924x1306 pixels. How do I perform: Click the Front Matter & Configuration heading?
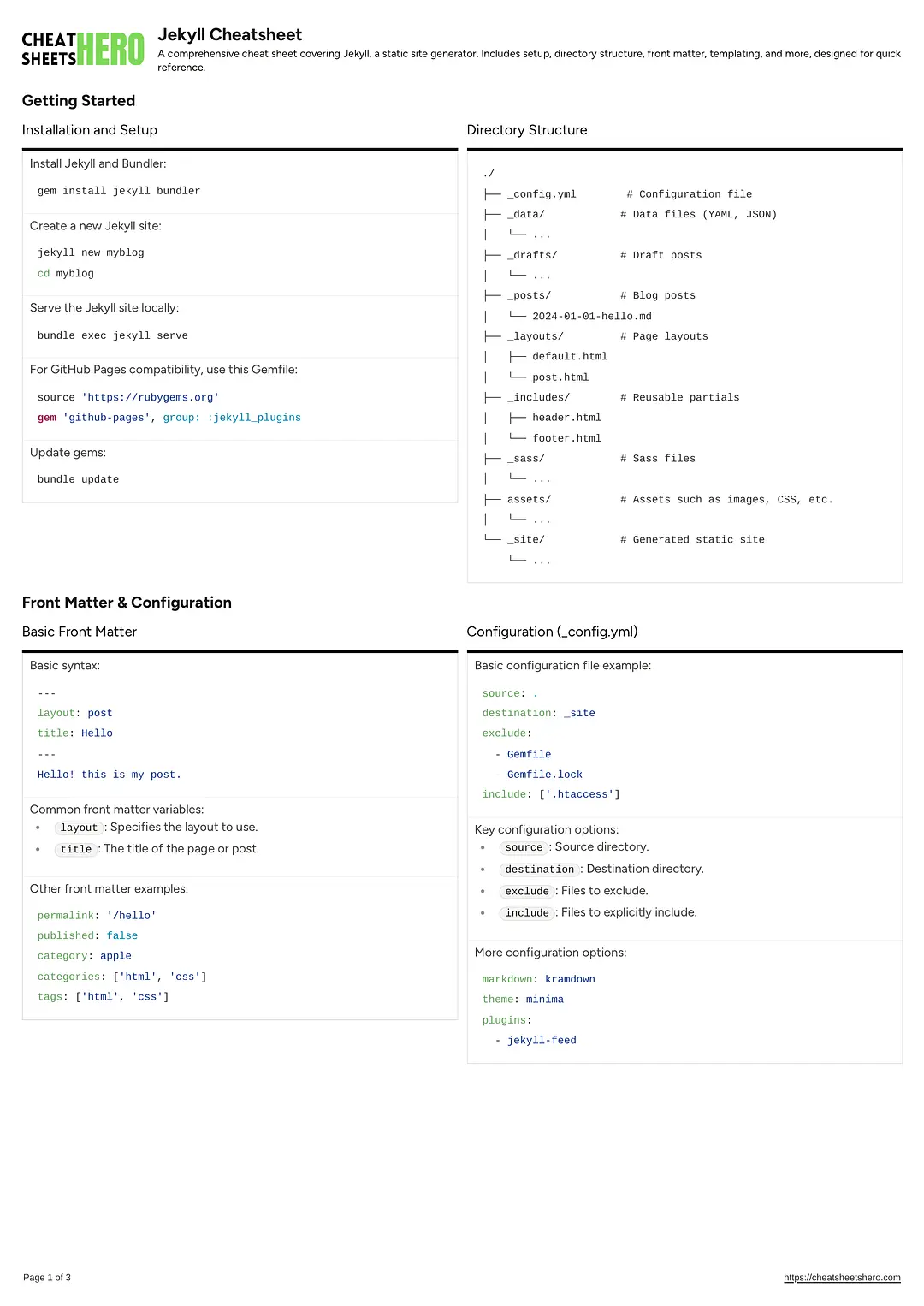[127, 603]
